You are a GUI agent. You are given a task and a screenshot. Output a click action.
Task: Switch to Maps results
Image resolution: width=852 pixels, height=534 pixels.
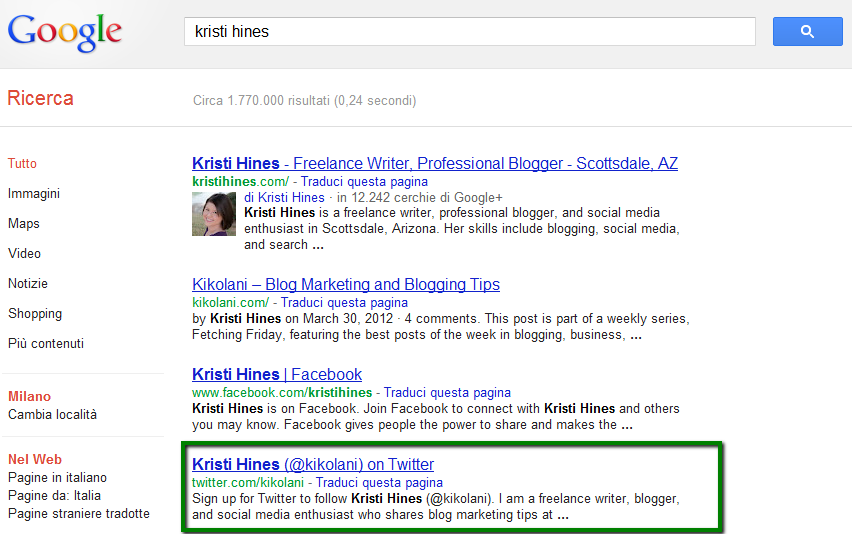click(x=24, y=224)
